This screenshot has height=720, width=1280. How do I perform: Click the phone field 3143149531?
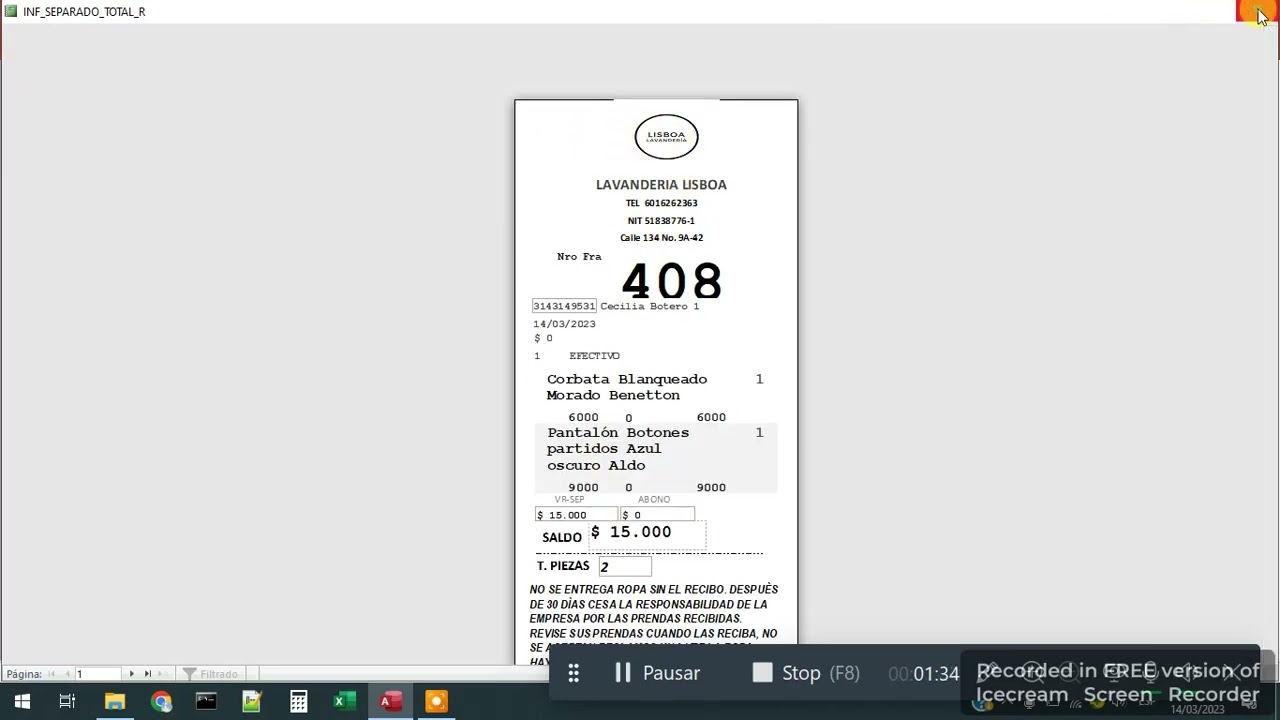click(564, 306)
